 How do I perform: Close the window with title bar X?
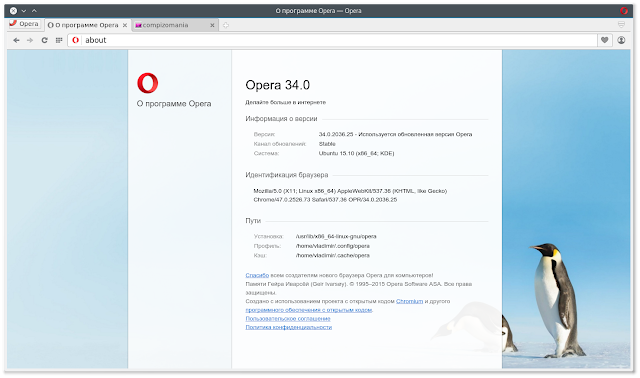click(x=13, y=11)
